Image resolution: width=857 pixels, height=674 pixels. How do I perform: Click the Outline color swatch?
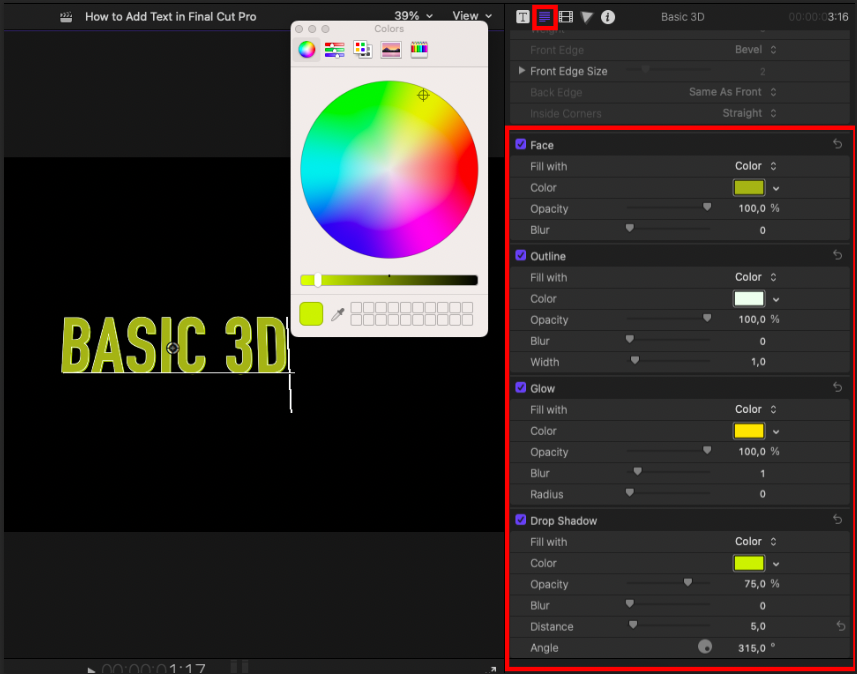point(749,298)
